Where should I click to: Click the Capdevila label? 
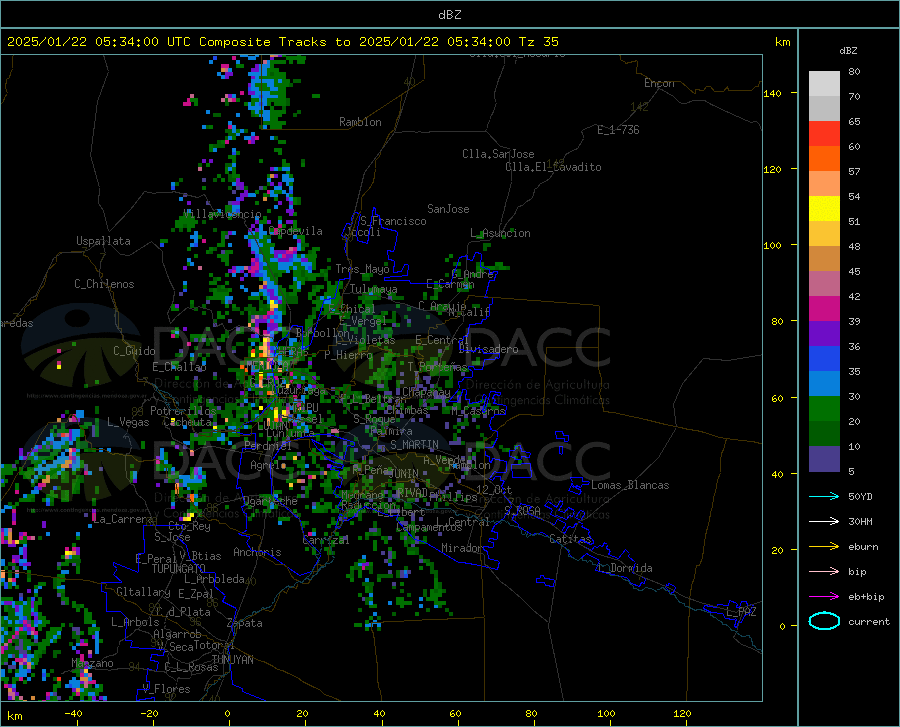[296, 231]
